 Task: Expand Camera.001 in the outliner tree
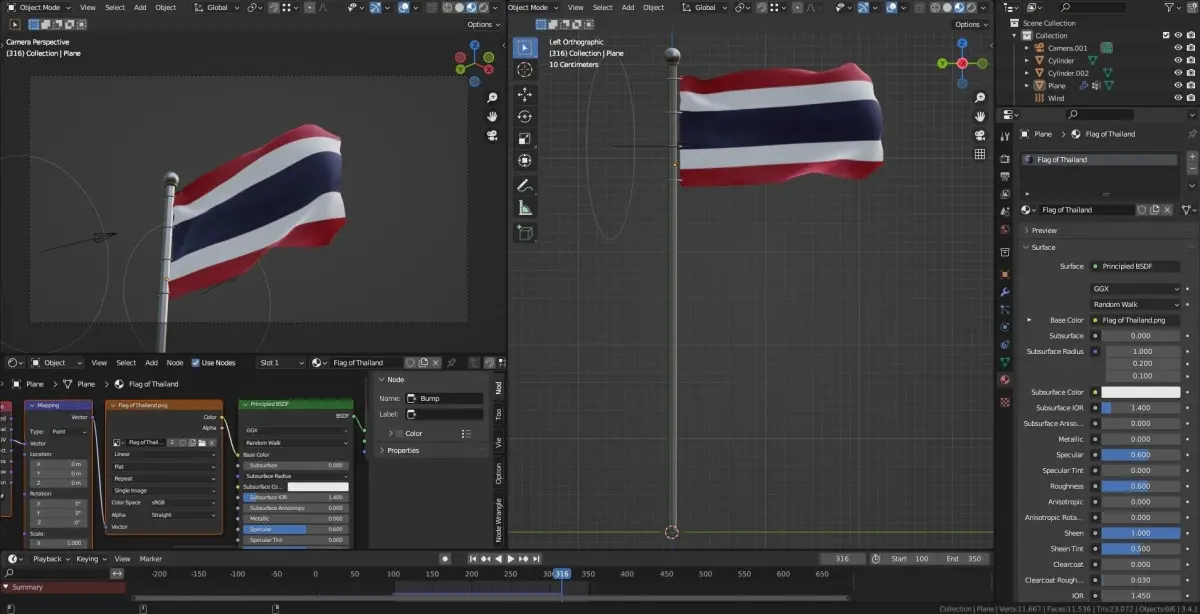1026,48
